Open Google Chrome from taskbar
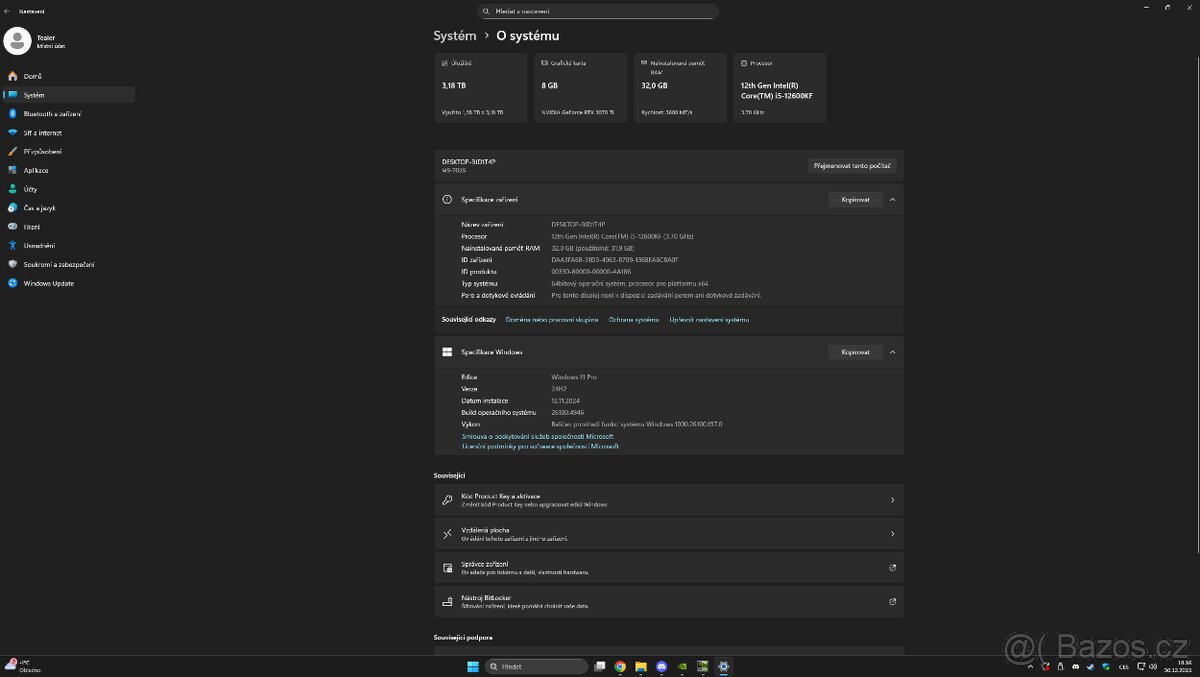Screen dimensions: 1200x677 pos(620,666)
